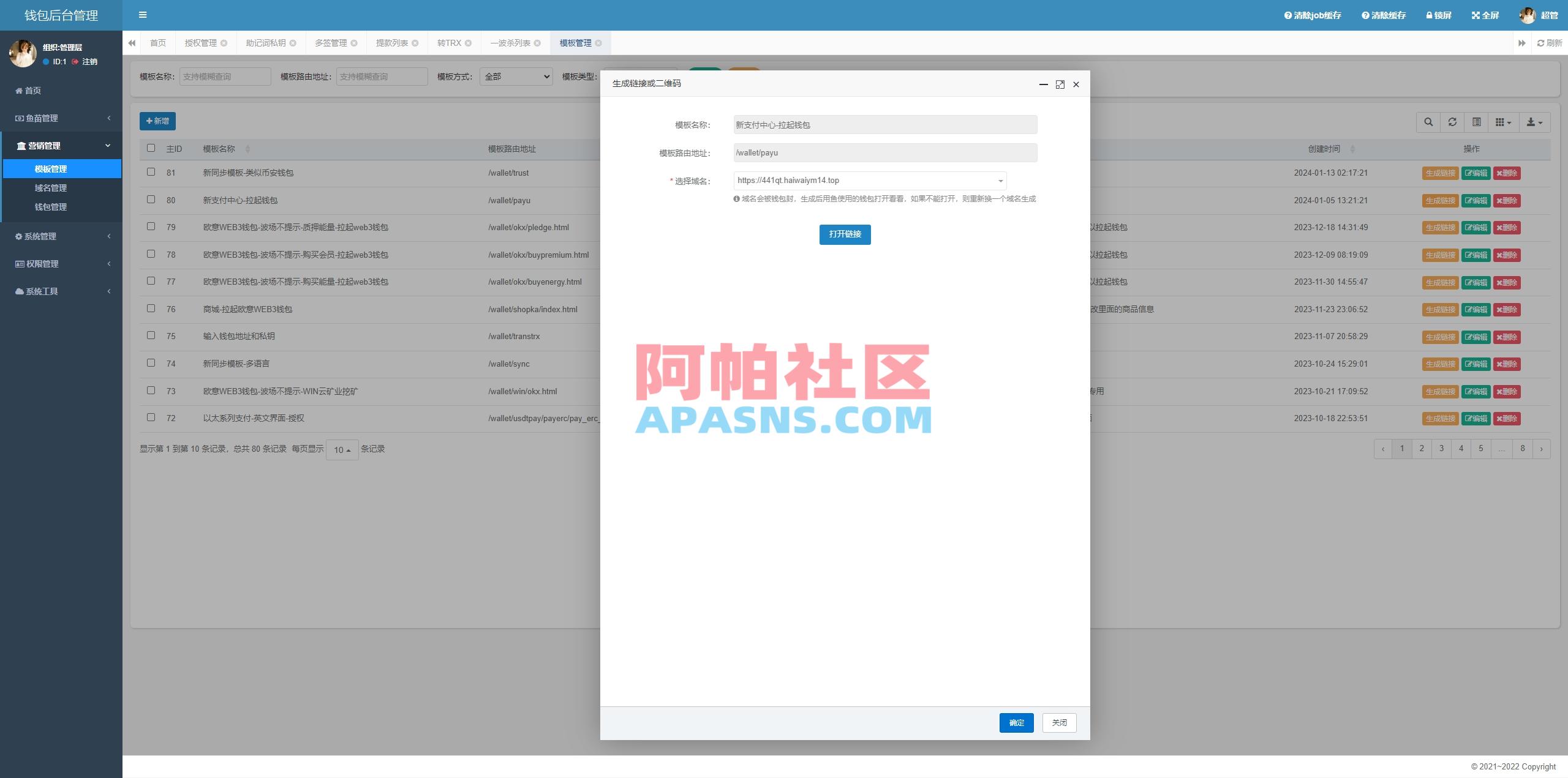Check the select-all checkbox in table header
Image resolution: width=1568 pixels, height=778 pixels.
tap(151, 148)
